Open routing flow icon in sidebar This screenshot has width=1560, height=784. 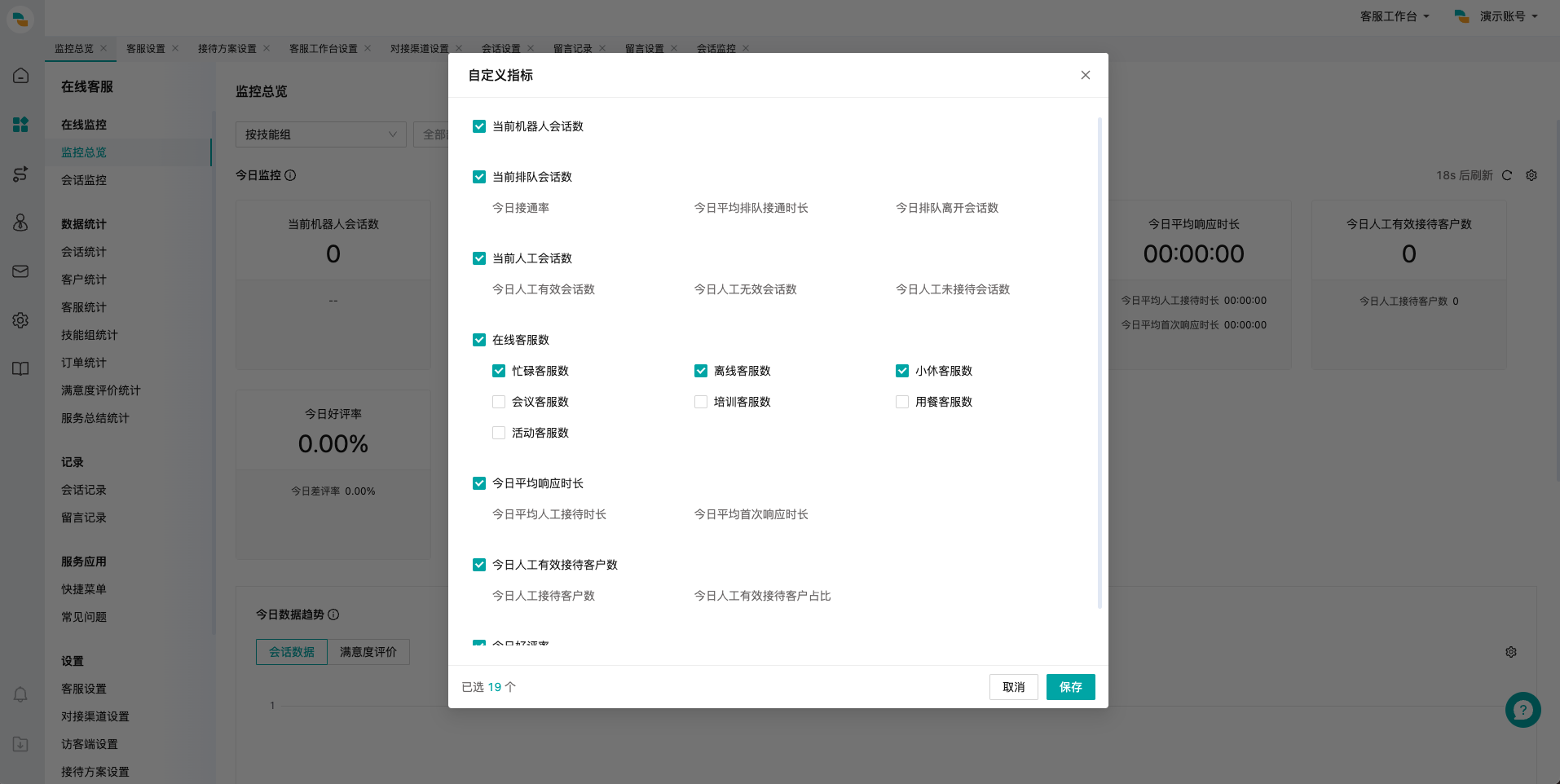pos(21,174)
